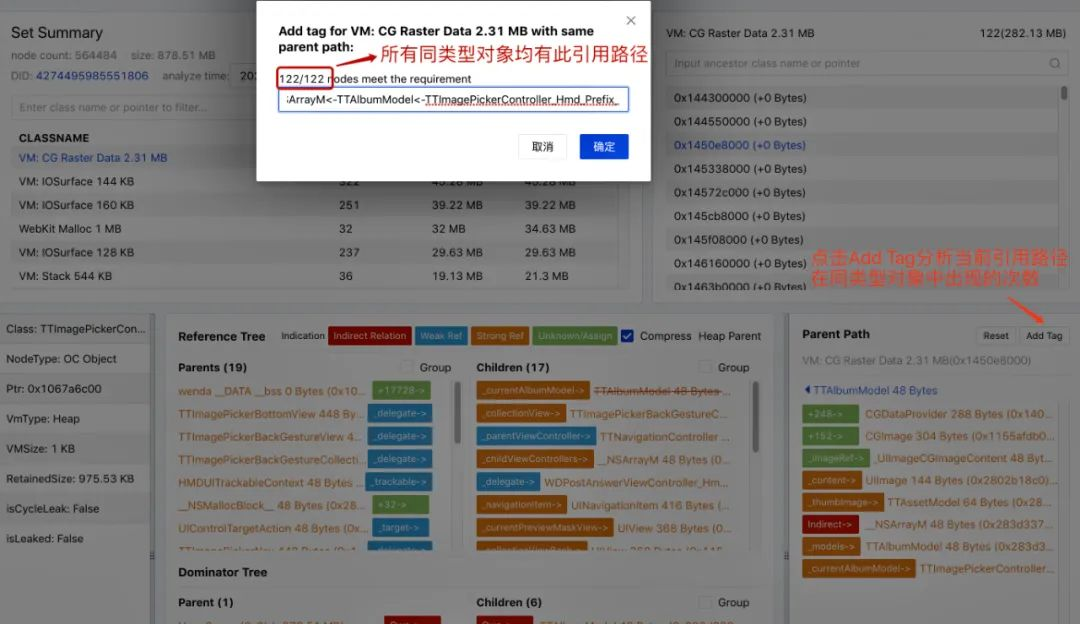The width and height of the screenshot is (1080, 624).
Task: Collapse TTAlbumModel 48 Bytes path arrow
Action: pos(807,390)
